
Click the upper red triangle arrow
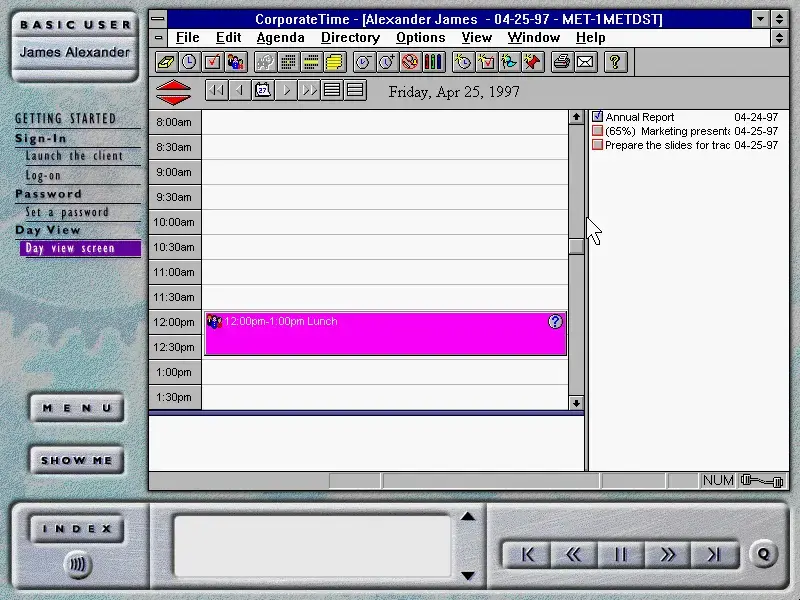[173, 86]
